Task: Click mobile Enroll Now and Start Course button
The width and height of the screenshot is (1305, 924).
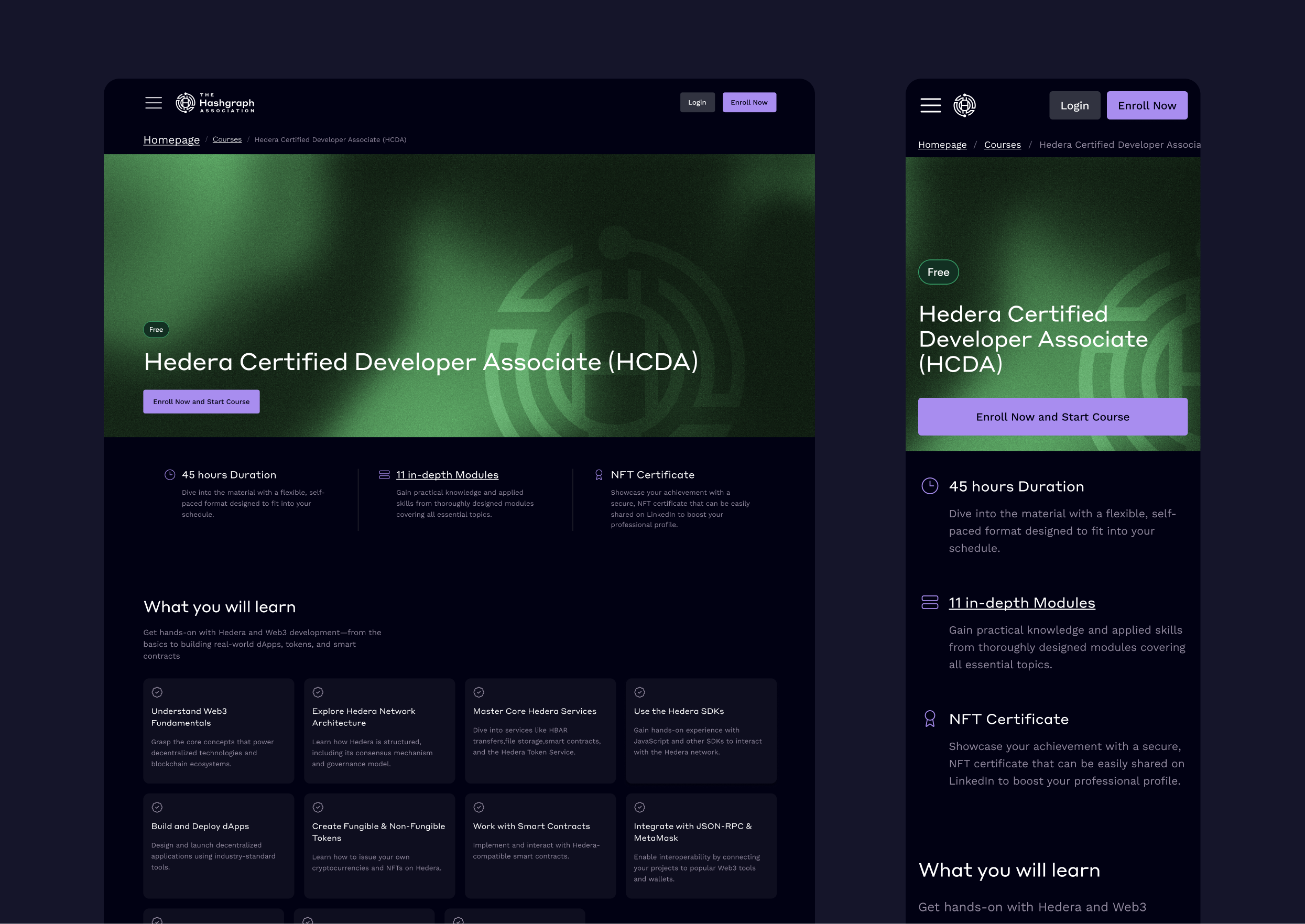Action: click(1052, 417)
